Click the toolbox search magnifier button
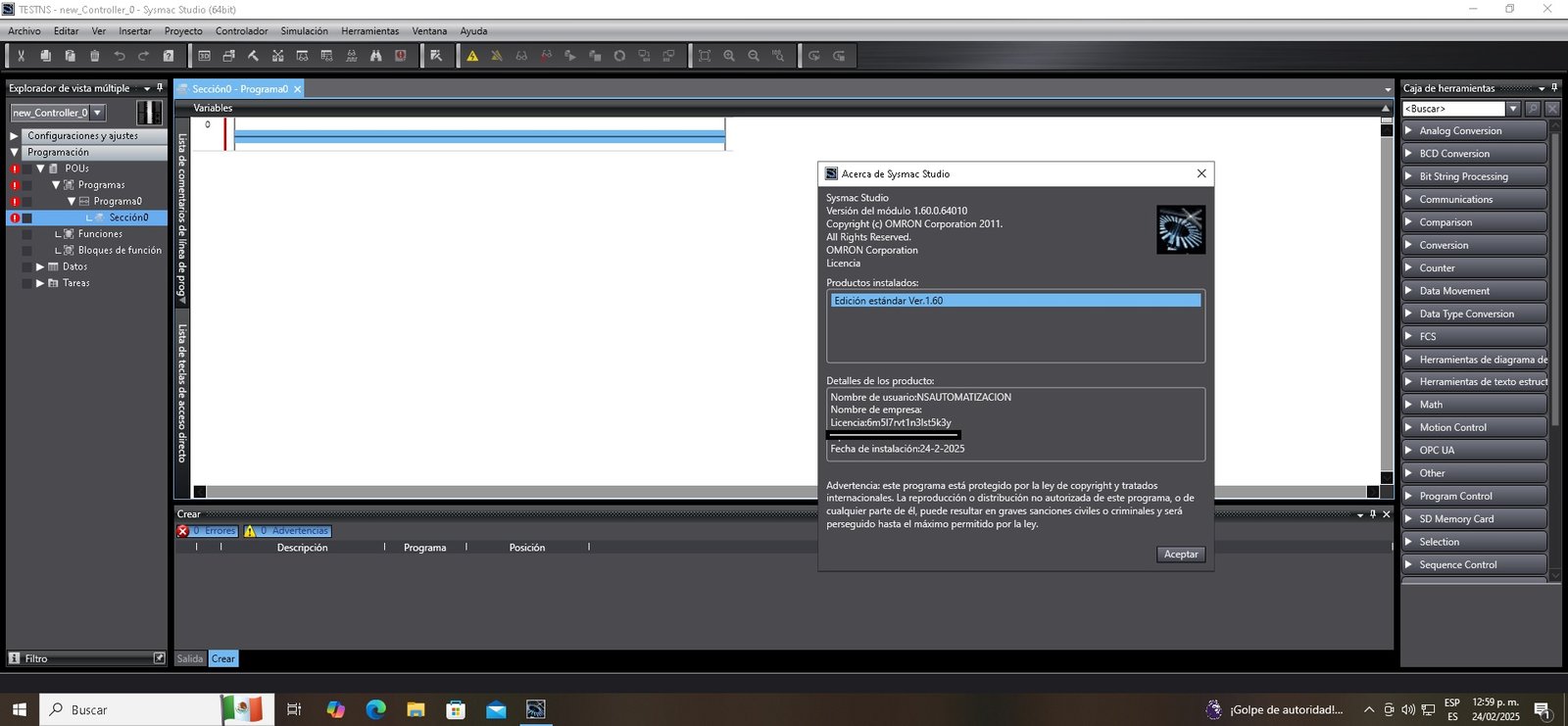The width and height of the screenshot is (1568, 726). [1534, 109]
